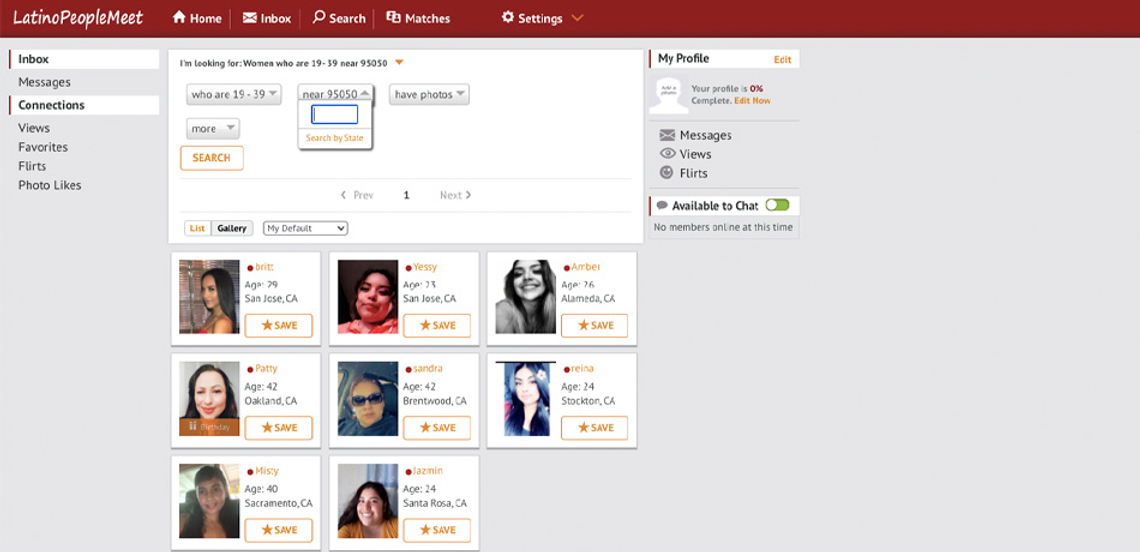
Task: Save reina's profile
Action: pos(595,428)
